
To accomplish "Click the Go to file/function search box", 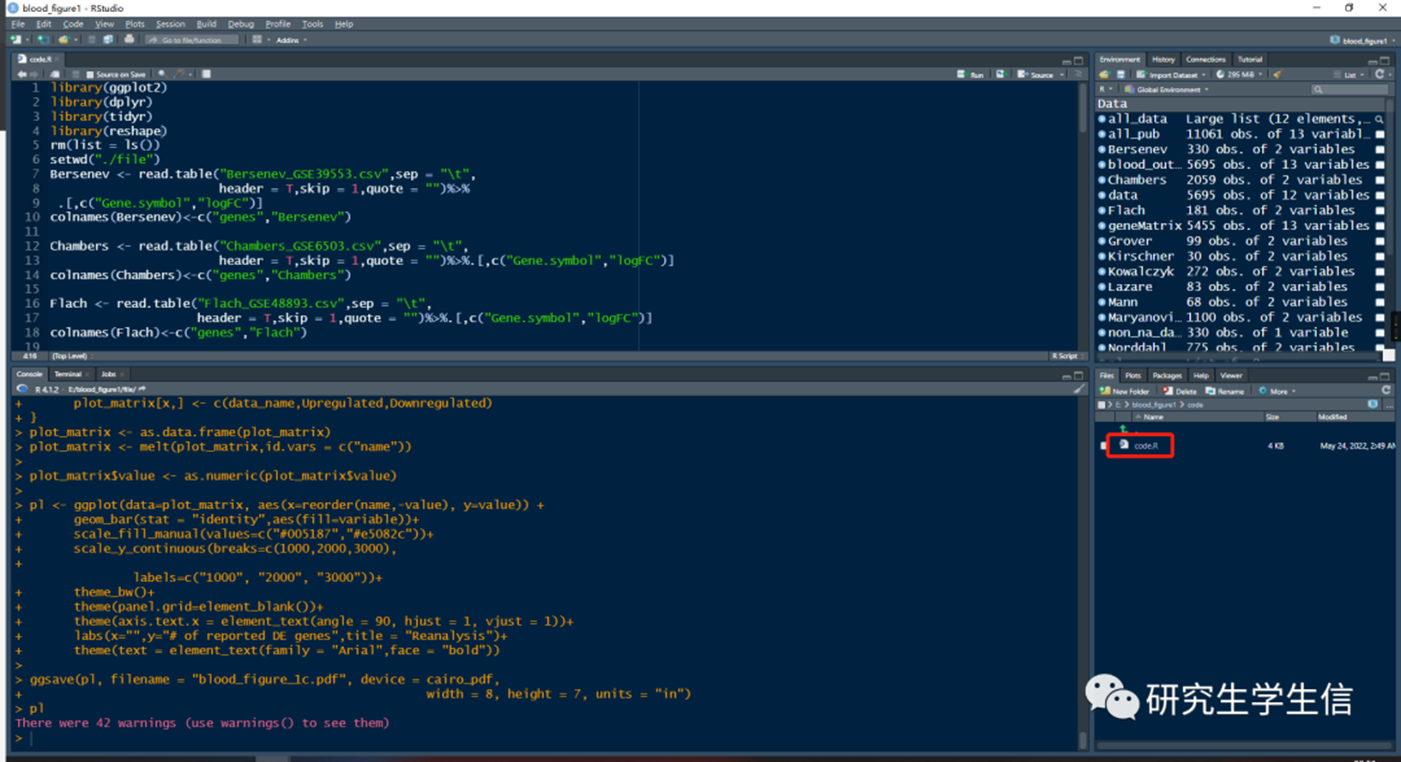I will tap(193, 40).
